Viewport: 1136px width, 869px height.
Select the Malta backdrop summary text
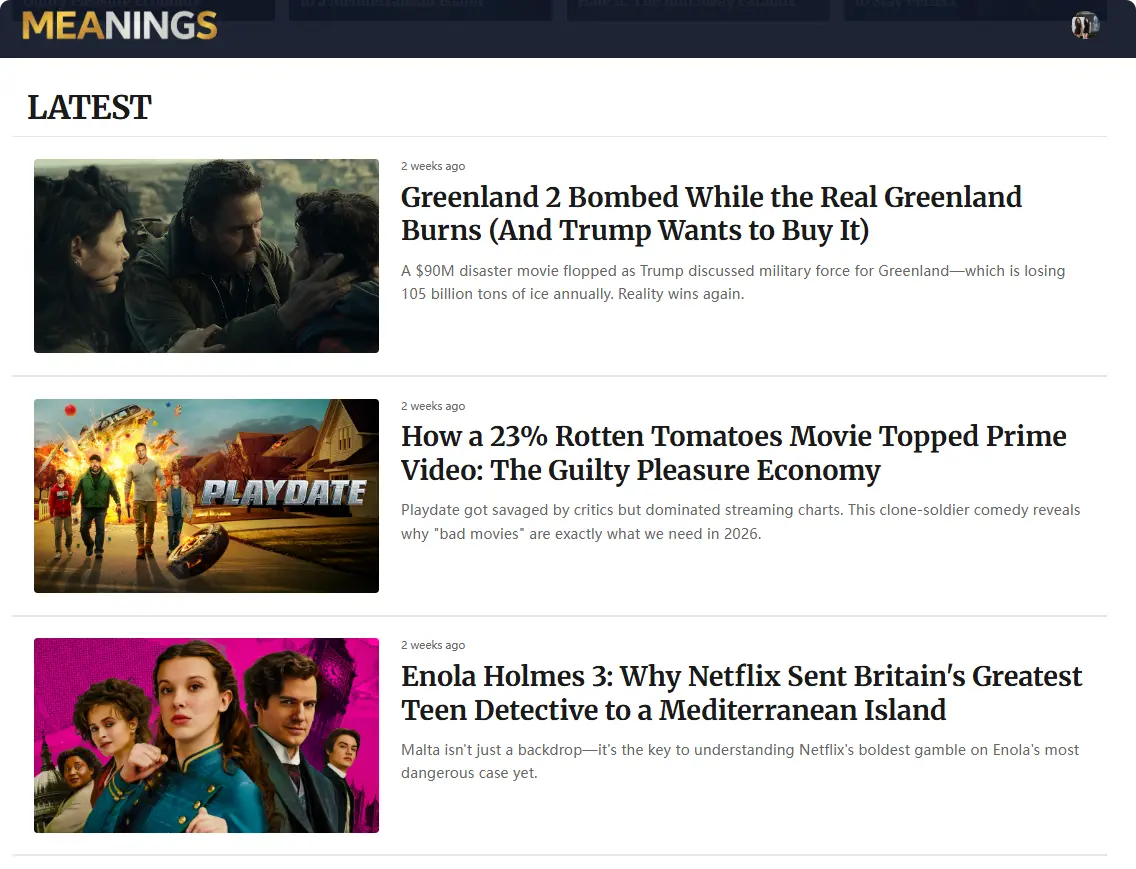tap(739, 761)
